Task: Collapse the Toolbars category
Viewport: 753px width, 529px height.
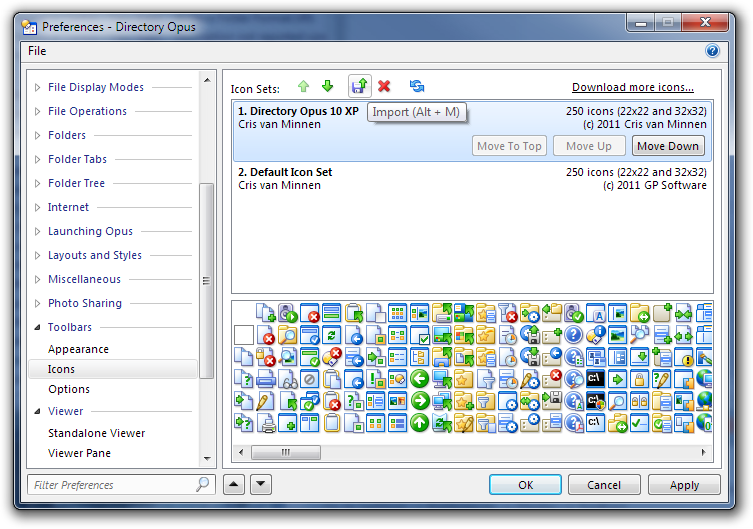Action: [37, 327]
